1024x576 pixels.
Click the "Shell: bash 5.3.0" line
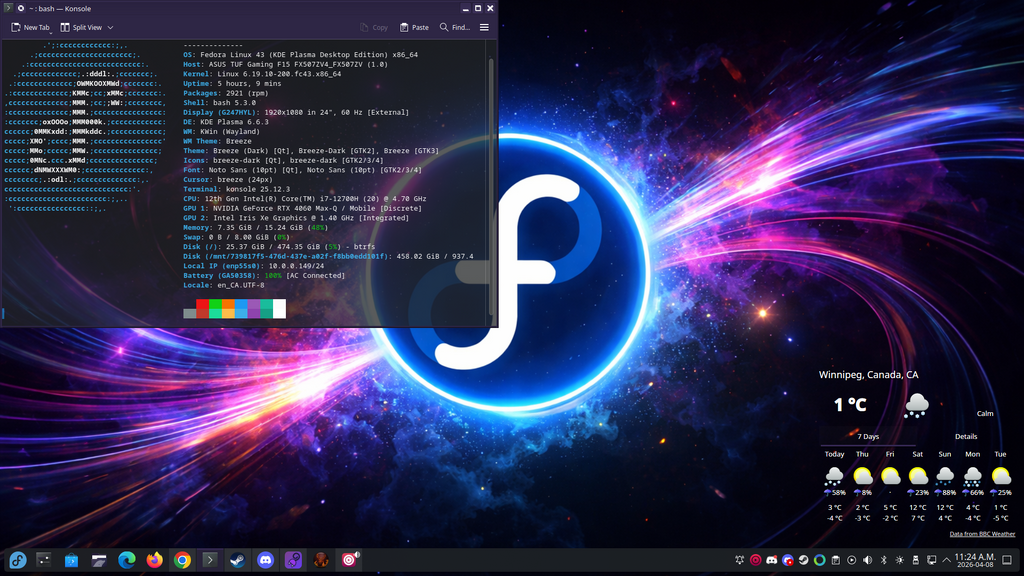(219, 103)
